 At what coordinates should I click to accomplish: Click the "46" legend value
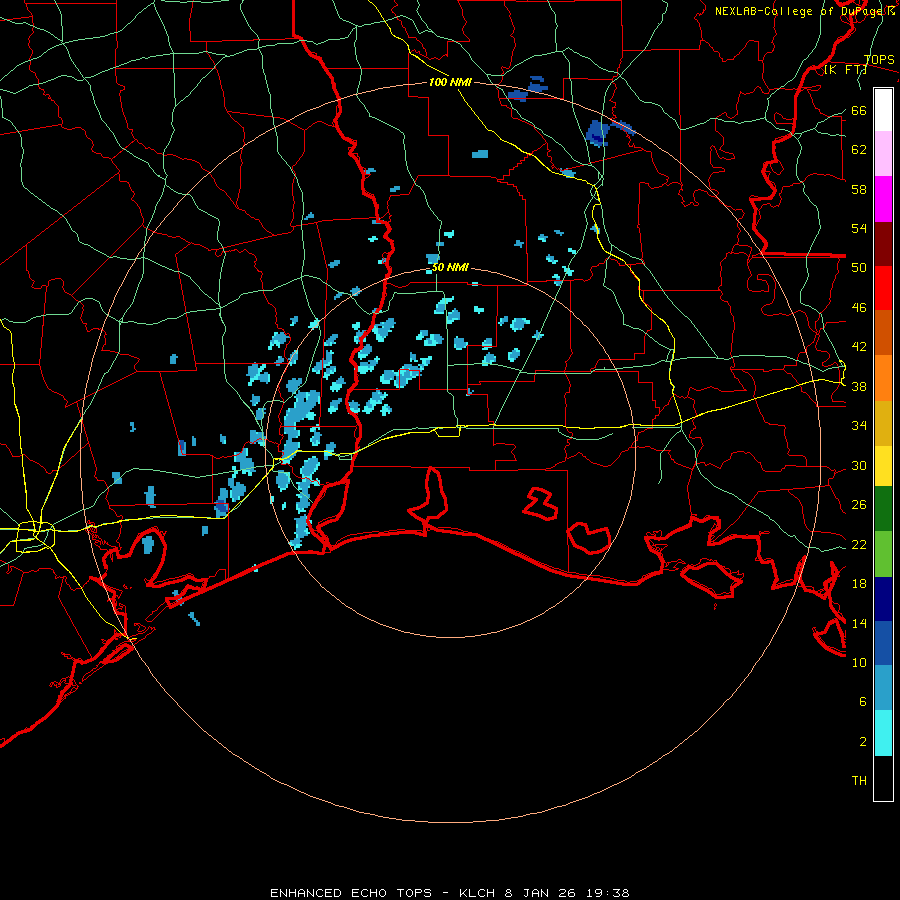click(x=859, y=308)
